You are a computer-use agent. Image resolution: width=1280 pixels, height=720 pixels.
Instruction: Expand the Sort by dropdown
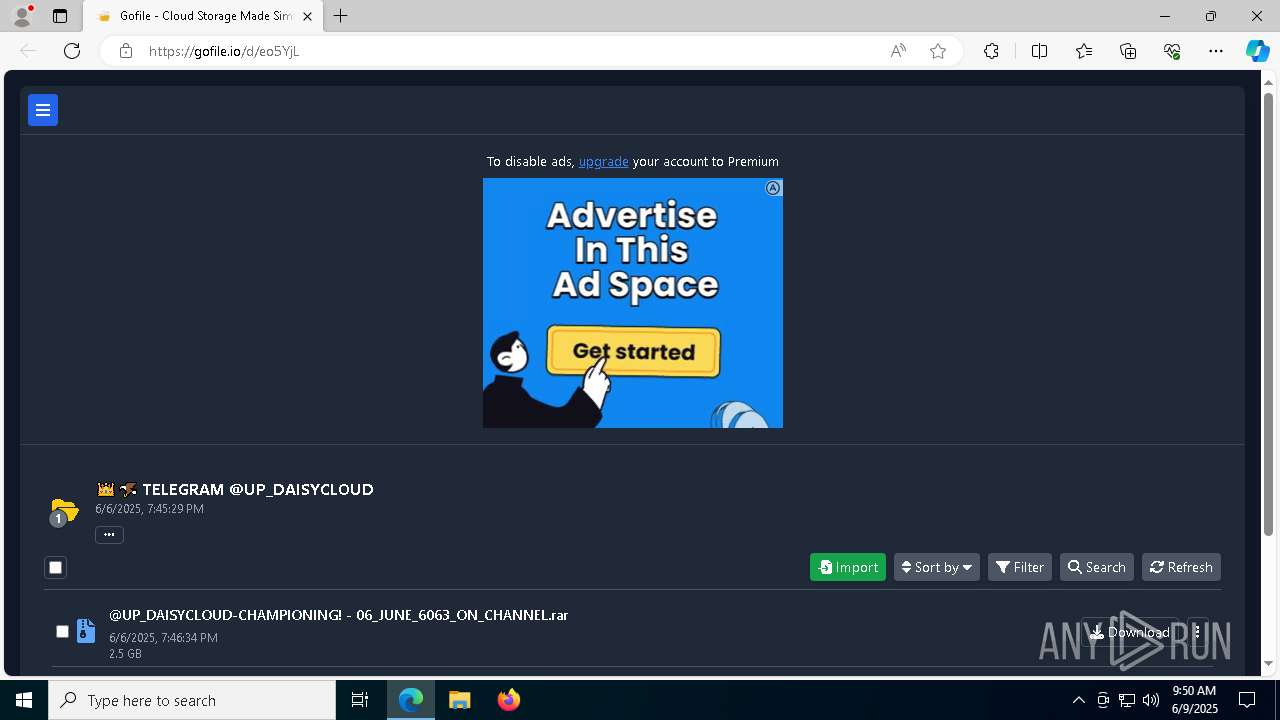pos(937,567)
